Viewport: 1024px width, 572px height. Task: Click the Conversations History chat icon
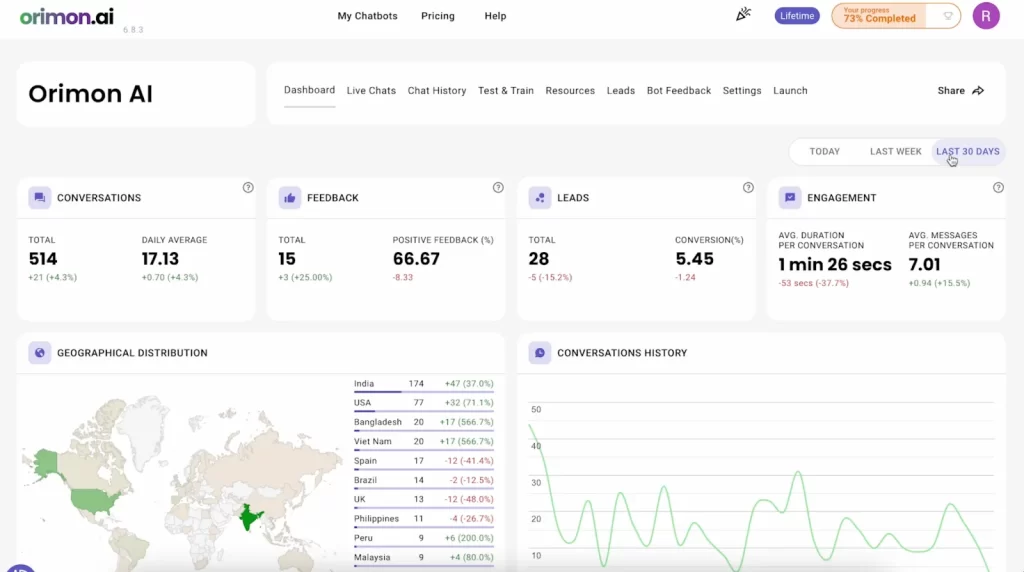pyautogui.click(x=540, y=353)
